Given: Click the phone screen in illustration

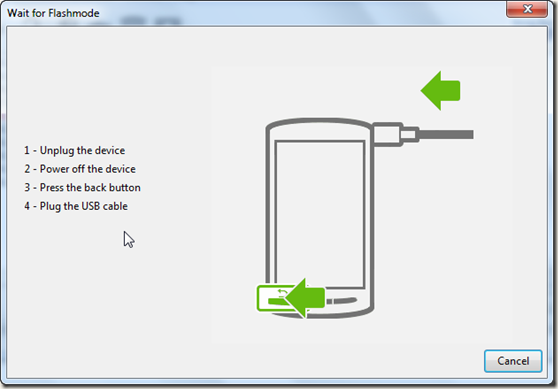Looking at the screenshot, I should pyautogui.click(x=320, y=214).
